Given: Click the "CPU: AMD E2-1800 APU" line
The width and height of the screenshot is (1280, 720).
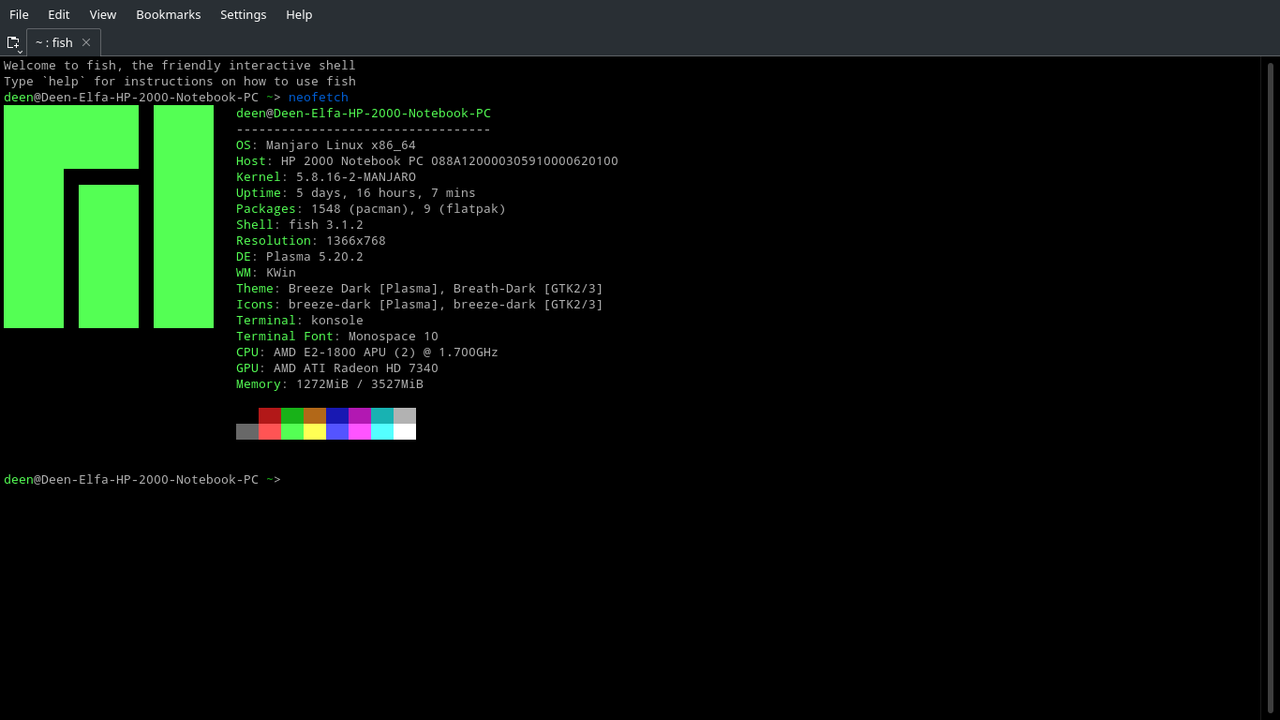Looking at the screenshot, I should [367, 353].
